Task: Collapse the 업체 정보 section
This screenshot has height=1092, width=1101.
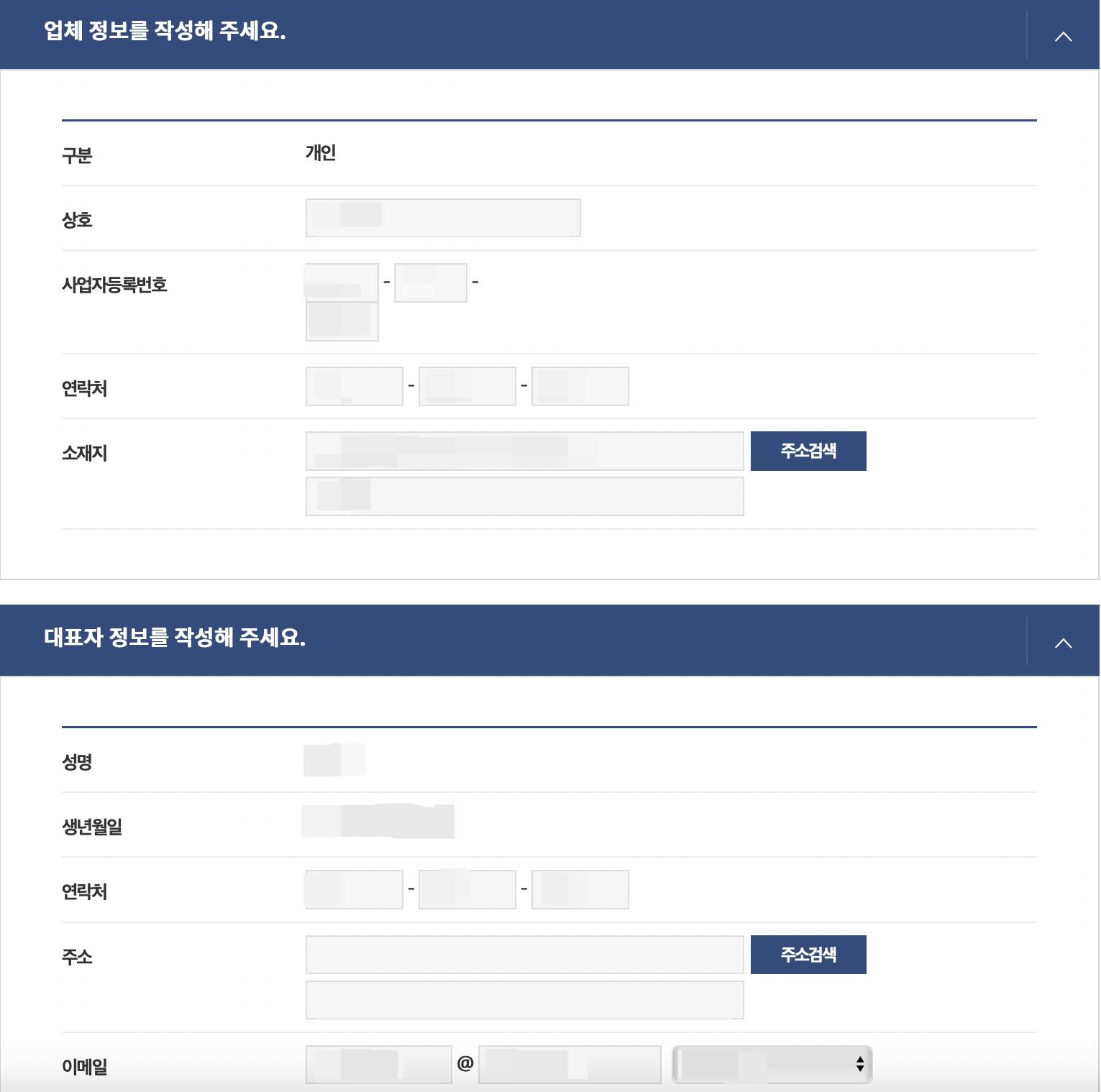Action: pos(1064,36)
